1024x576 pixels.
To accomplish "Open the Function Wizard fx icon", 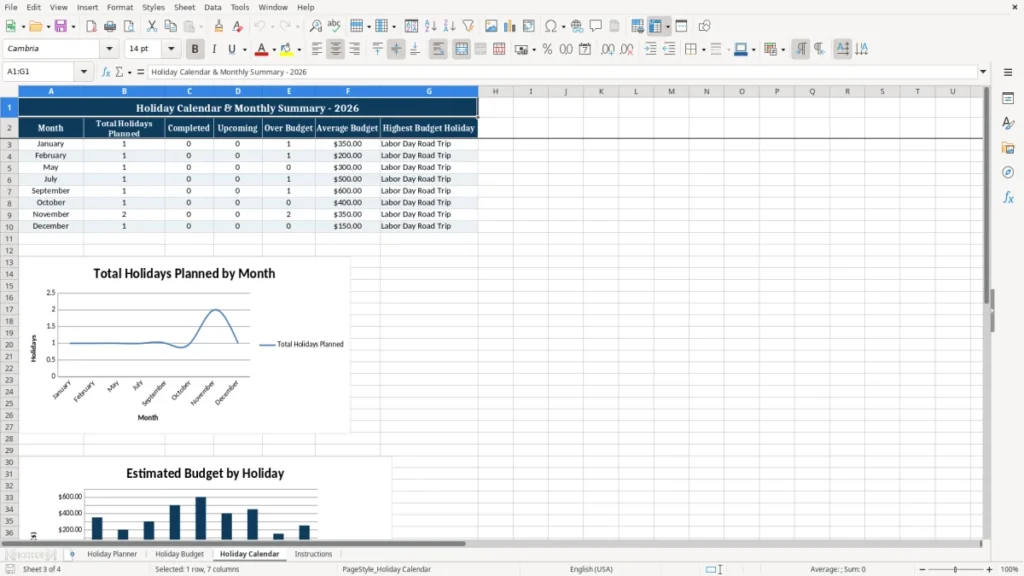I will (x=106, y=72).
